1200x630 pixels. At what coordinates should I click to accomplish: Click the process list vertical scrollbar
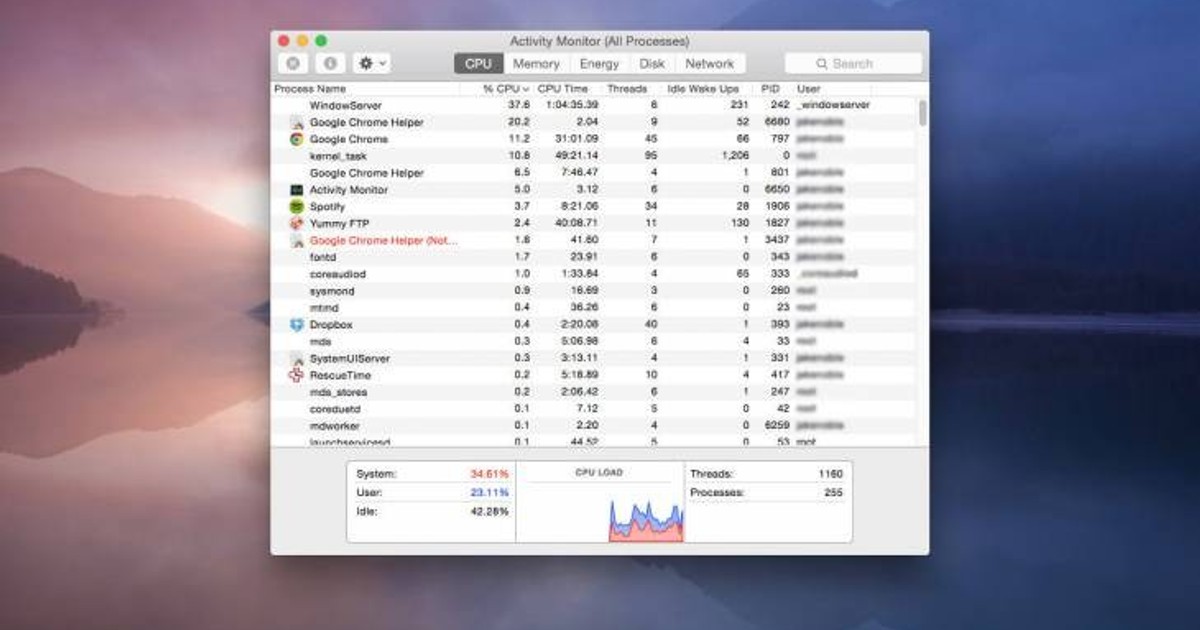(x=922, y=112)
